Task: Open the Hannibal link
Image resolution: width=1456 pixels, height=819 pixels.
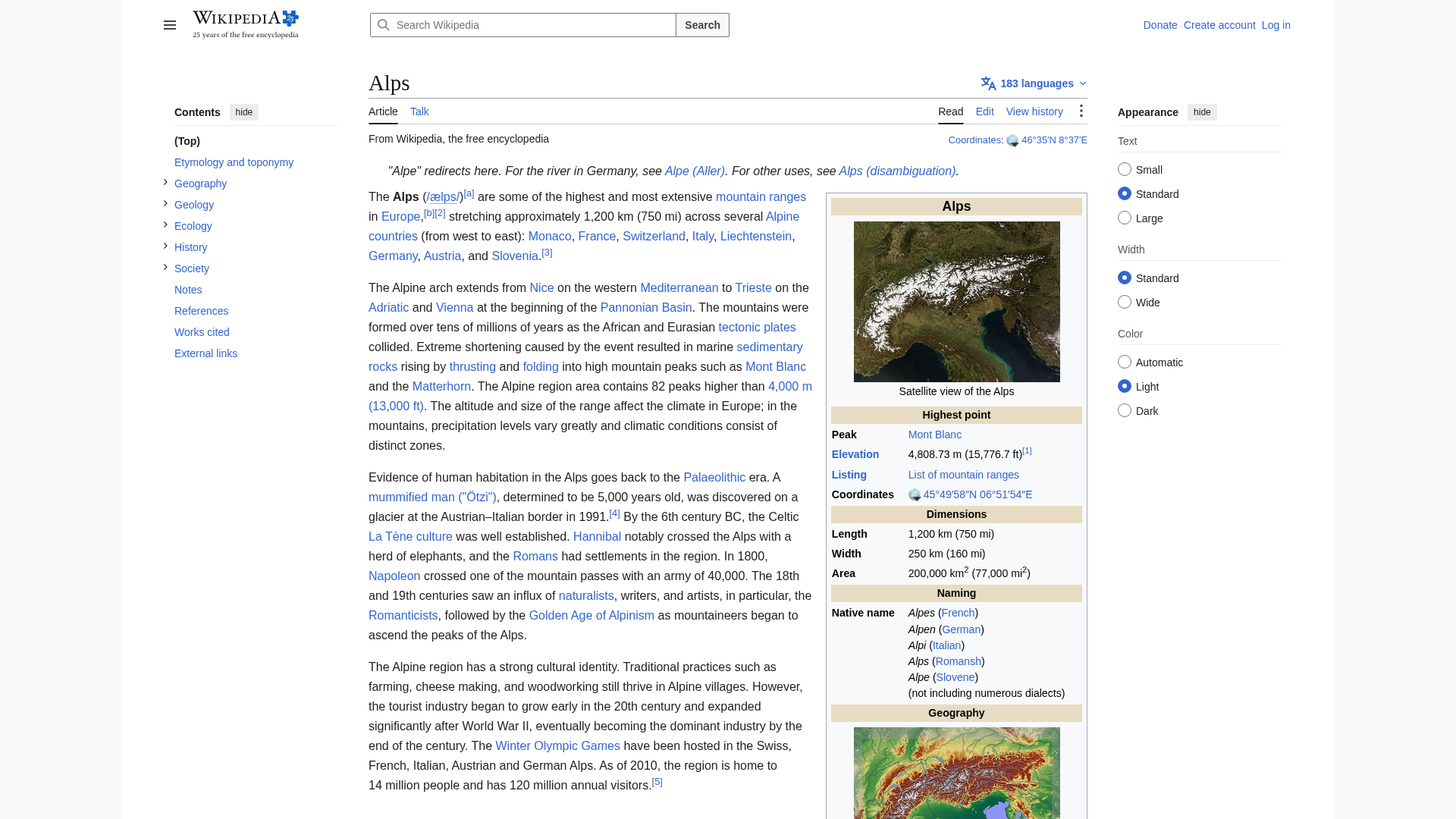Action: click(x=597, y=537)
